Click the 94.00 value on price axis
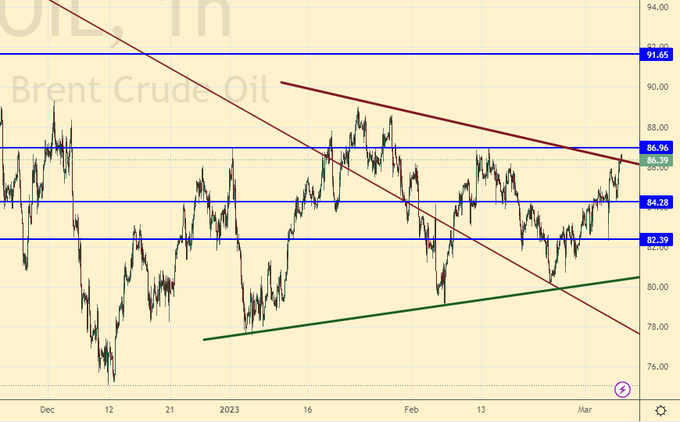 [x=657, y=8]
